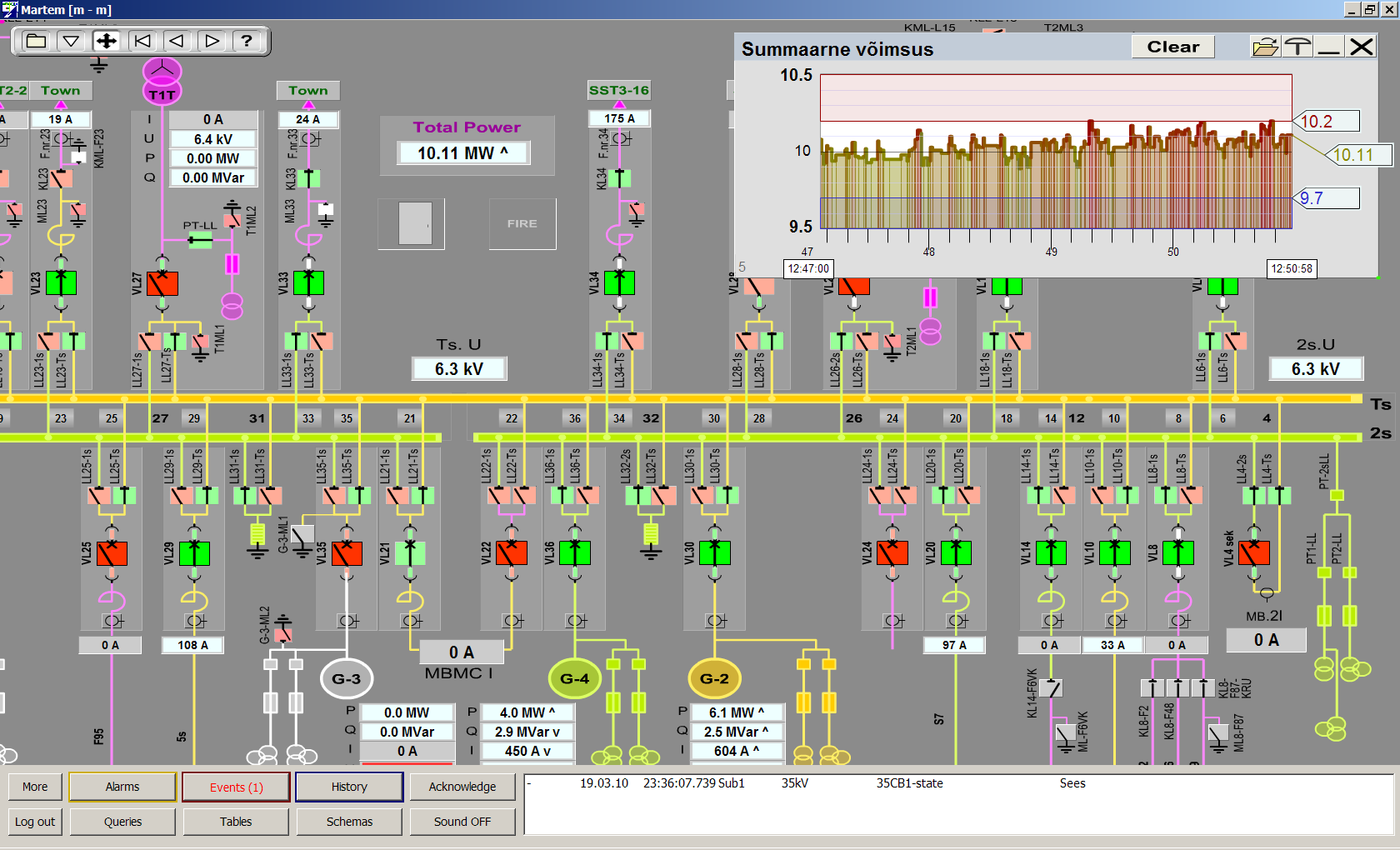The width and height of the screenshot is (1400, 850).
Task: Click the folder icon in the navigation toolbar
Action: pos(36,41)
